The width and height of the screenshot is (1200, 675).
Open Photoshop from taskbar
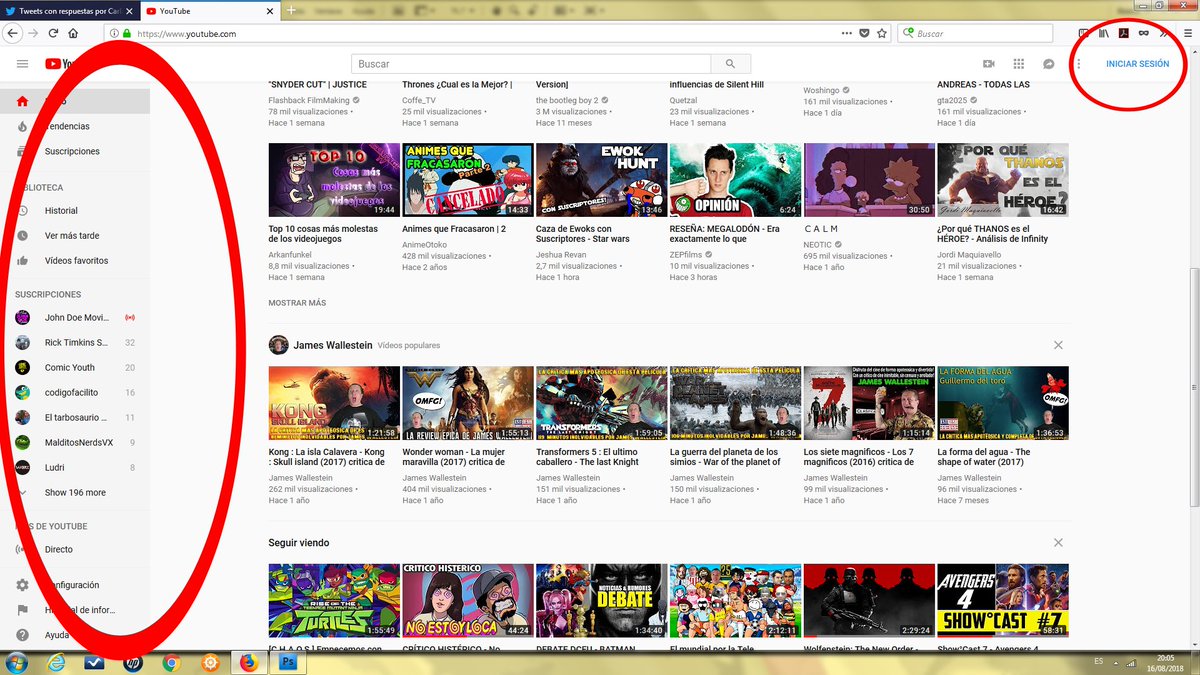point(288,661)
